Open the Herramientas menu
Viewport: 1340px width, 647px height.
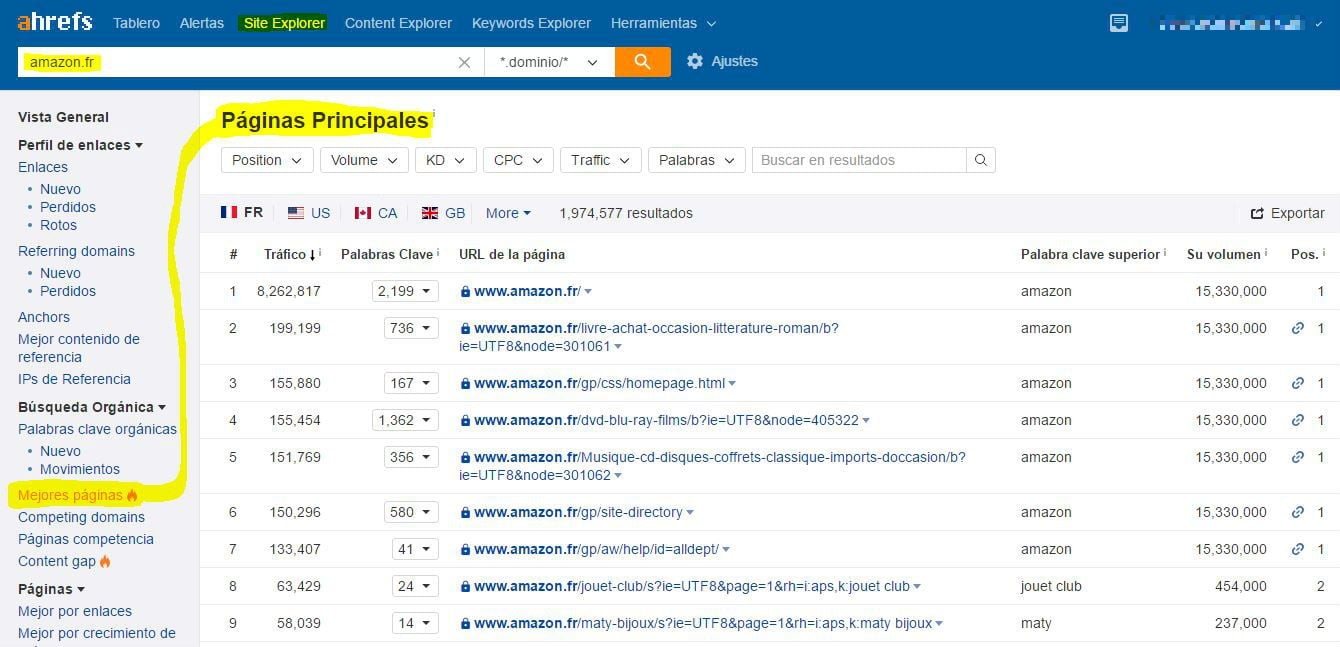tap(663, 23)
